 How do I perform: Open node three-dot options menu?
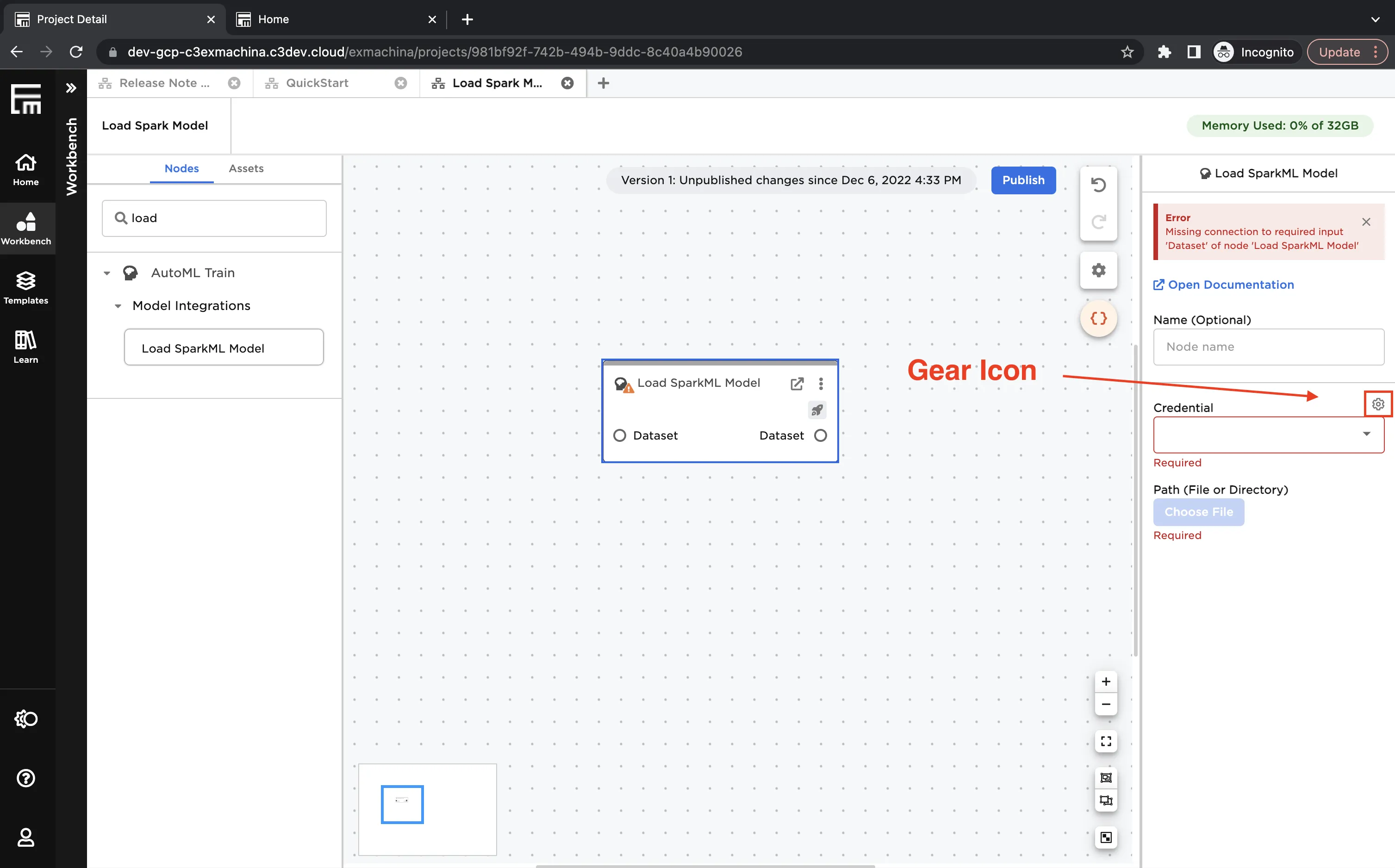point(821,384)
